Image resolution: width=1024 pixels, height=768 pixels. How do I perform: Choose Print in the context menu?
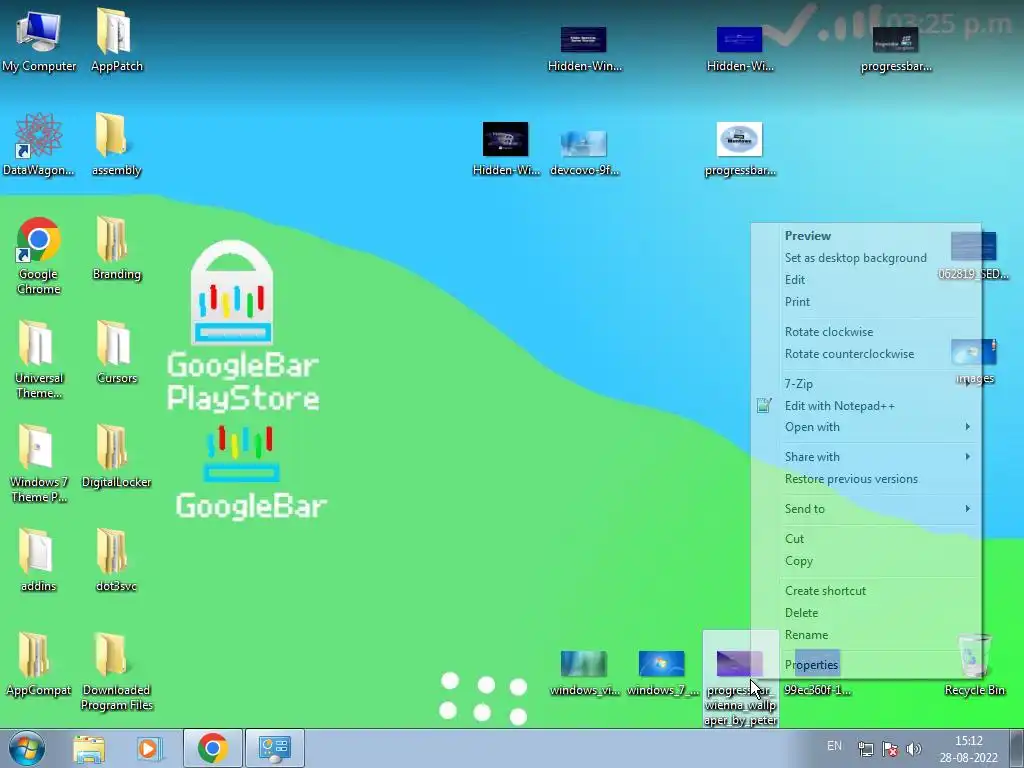click(866, 302)
